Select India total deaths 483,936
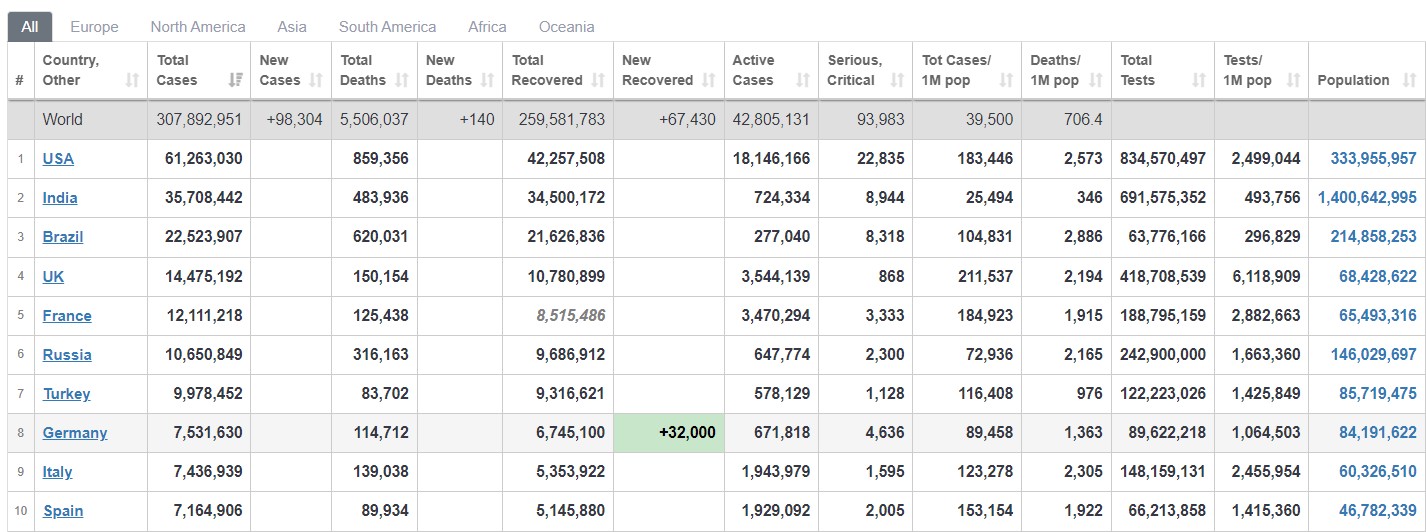This screenshot has width=1426, height=532. [381, 198]
